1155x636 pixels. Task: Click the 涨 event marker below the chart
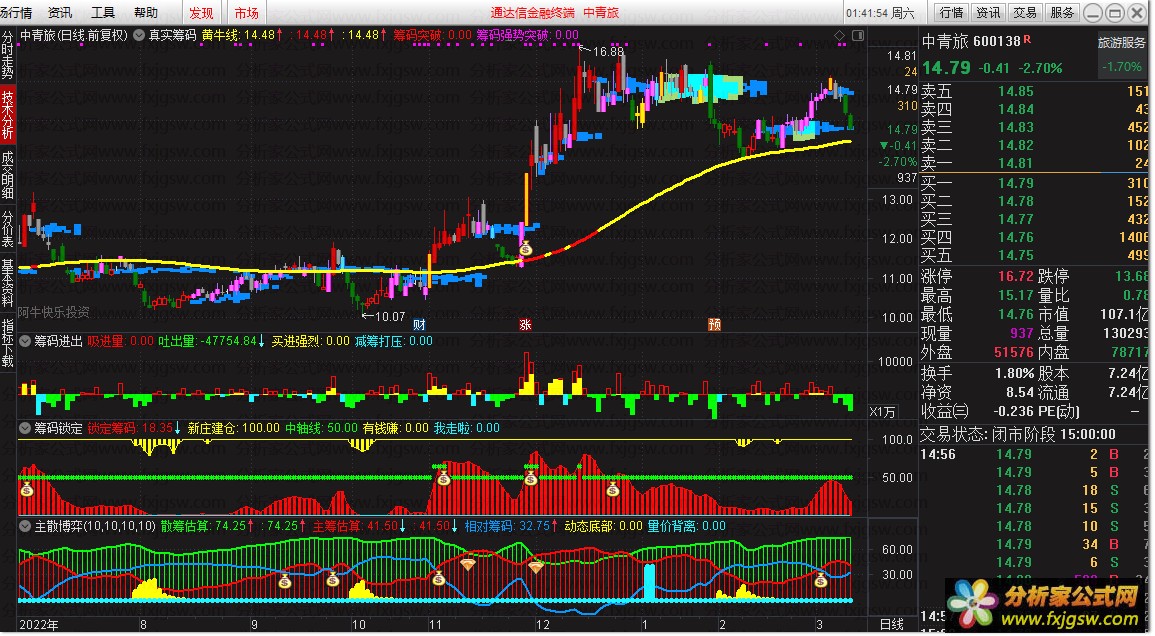(525, 324)
